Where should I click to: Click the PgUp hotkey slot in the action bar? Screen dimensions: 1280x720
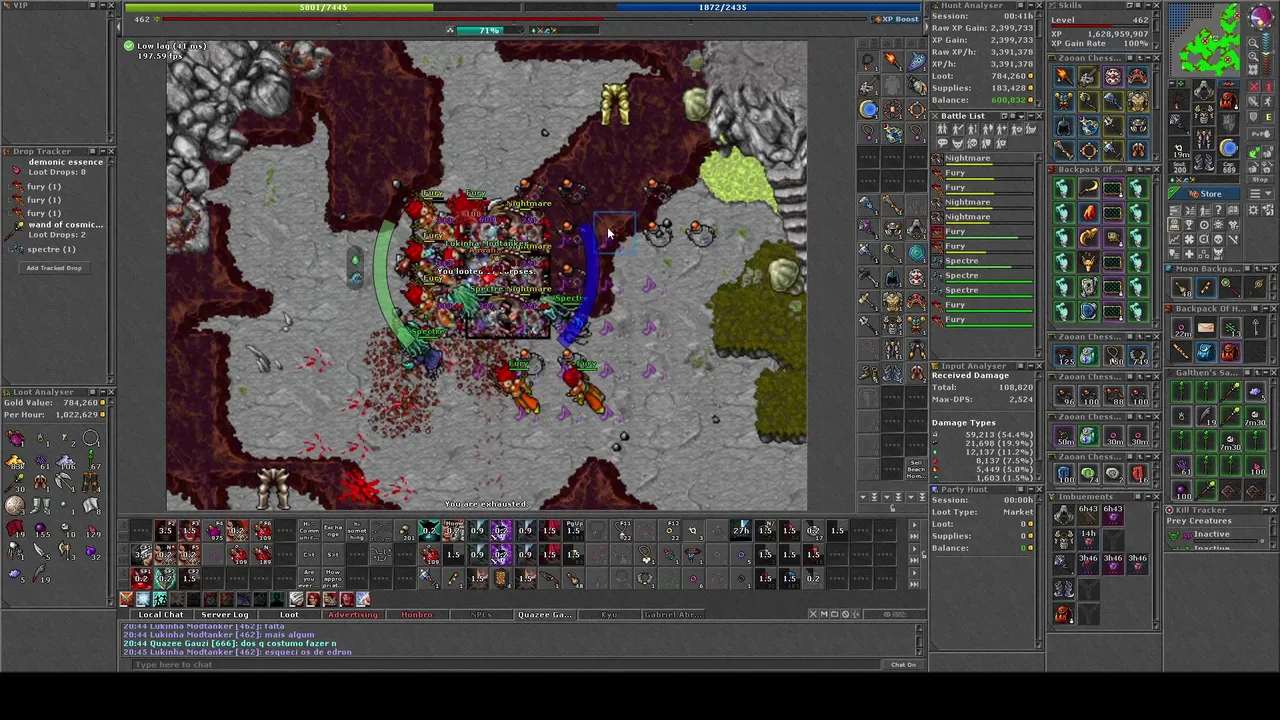click(574, 530)
